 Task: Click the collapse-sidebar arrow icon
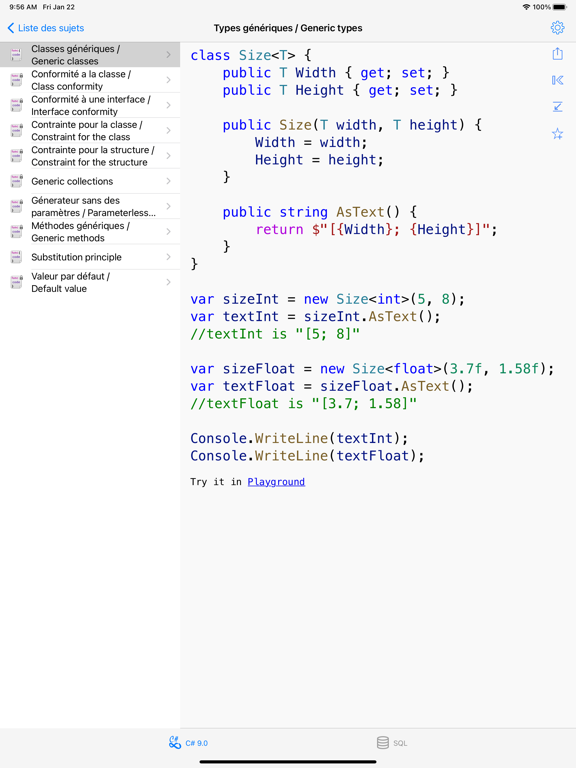pyautogui.click(x=557, y=80)
